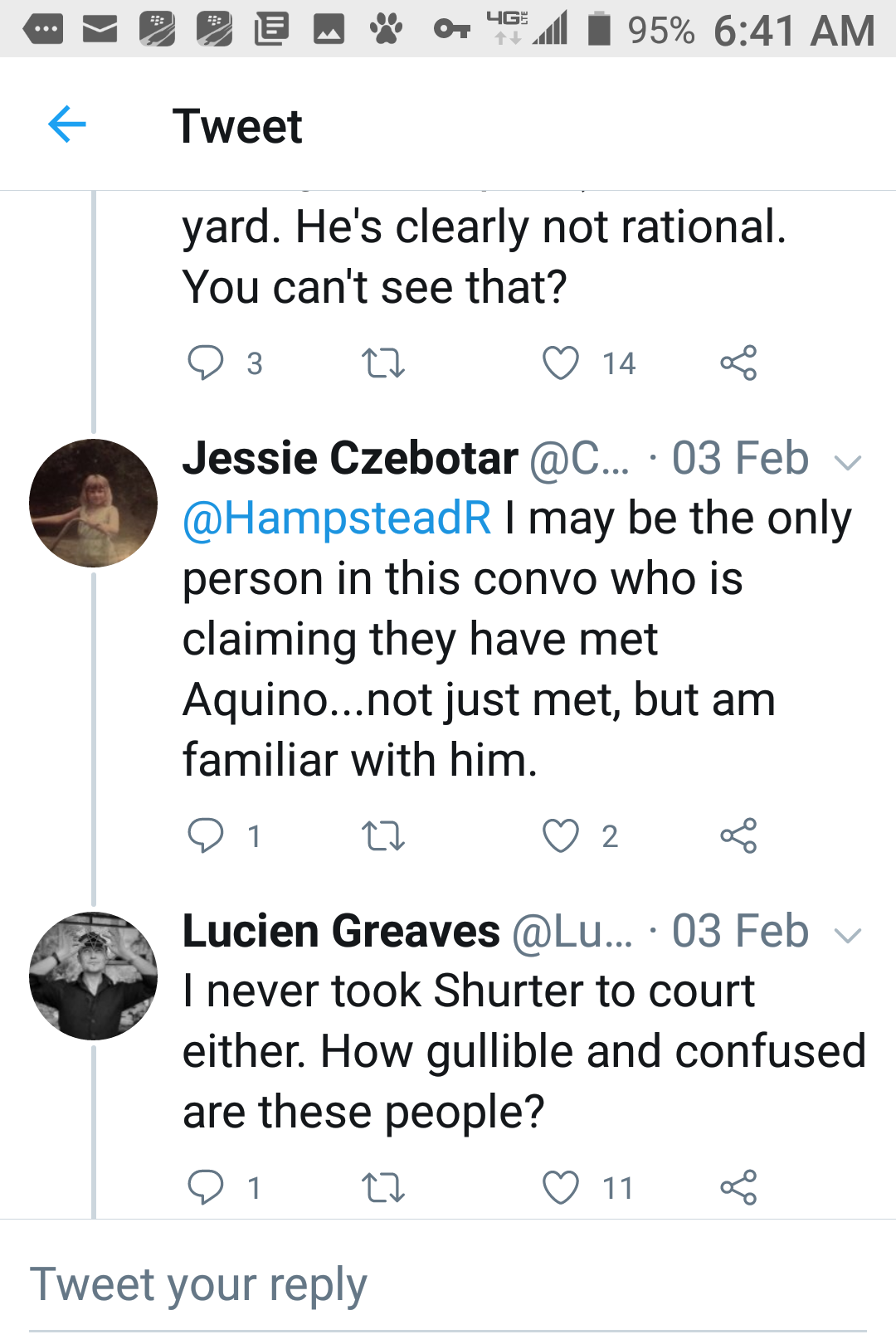The width and height of the screenshot is (896, 1344).
Task: Tap Jessie Czebotar's avatar photo
Action: click(x=93, y=503)
